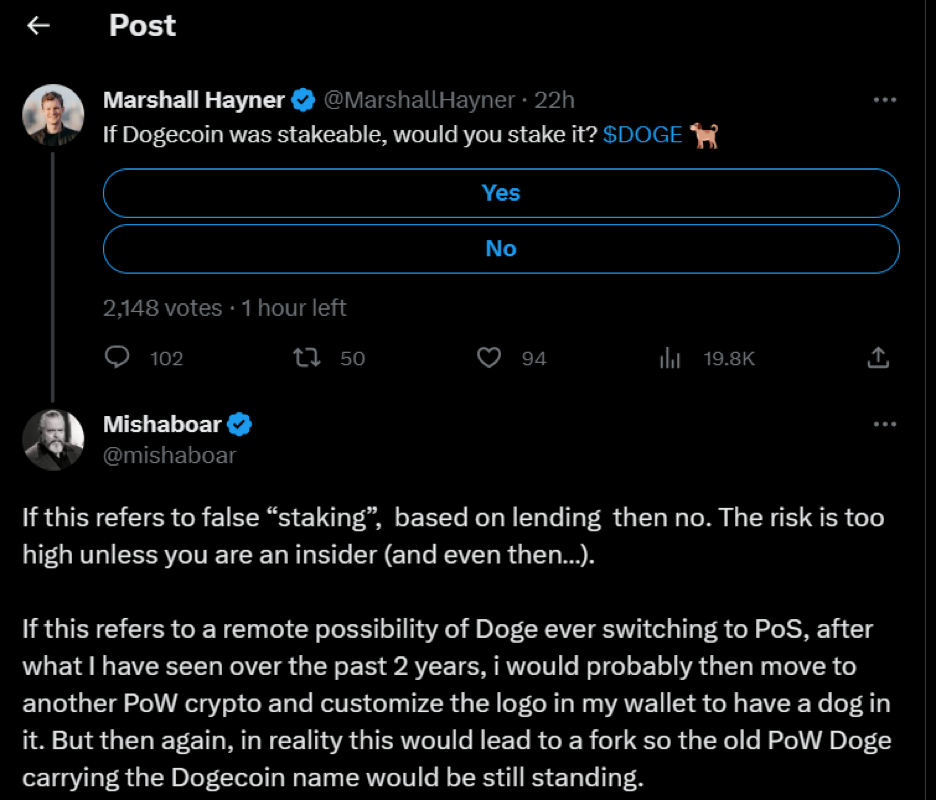Click the 22h post timestamp
The width and height of the screenshot is (936, 800).
[555, 100]
